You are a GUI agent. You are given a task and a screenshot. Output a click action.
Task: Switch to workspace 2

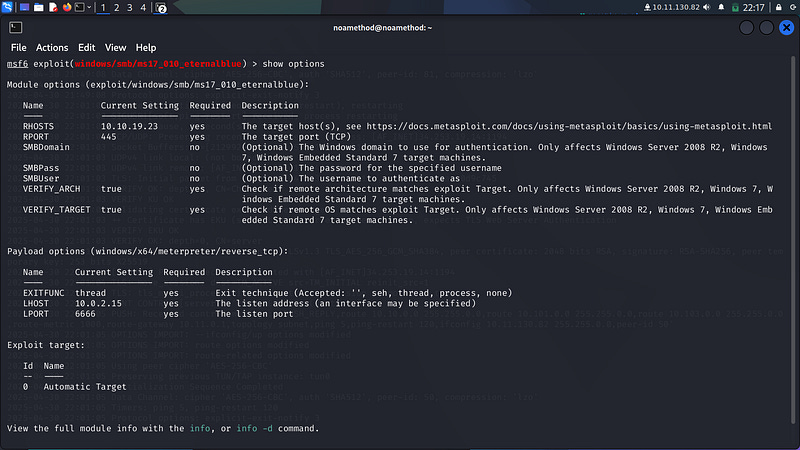tap(116, 8)
